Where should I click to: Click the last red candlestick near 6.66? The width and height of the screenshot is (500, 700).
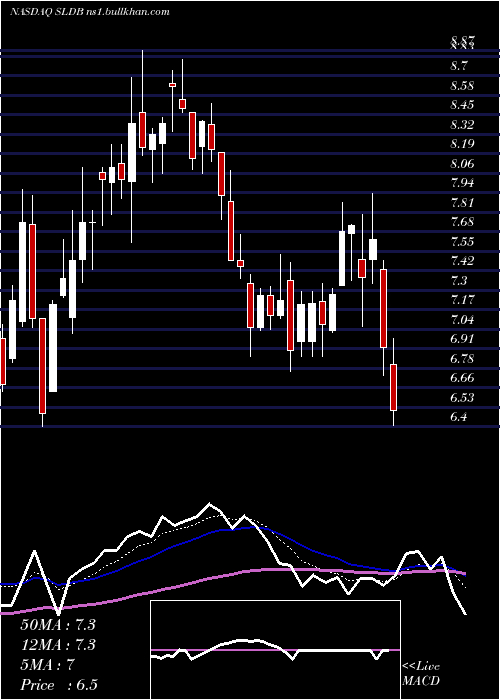pyautogui.click(x=393, y=387)
